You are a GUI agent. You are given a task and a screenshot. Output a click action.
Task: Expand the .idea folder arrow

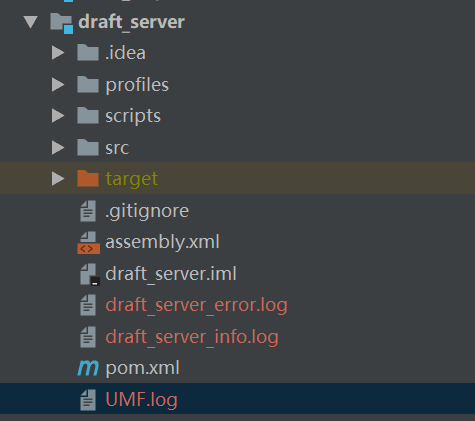58,53
